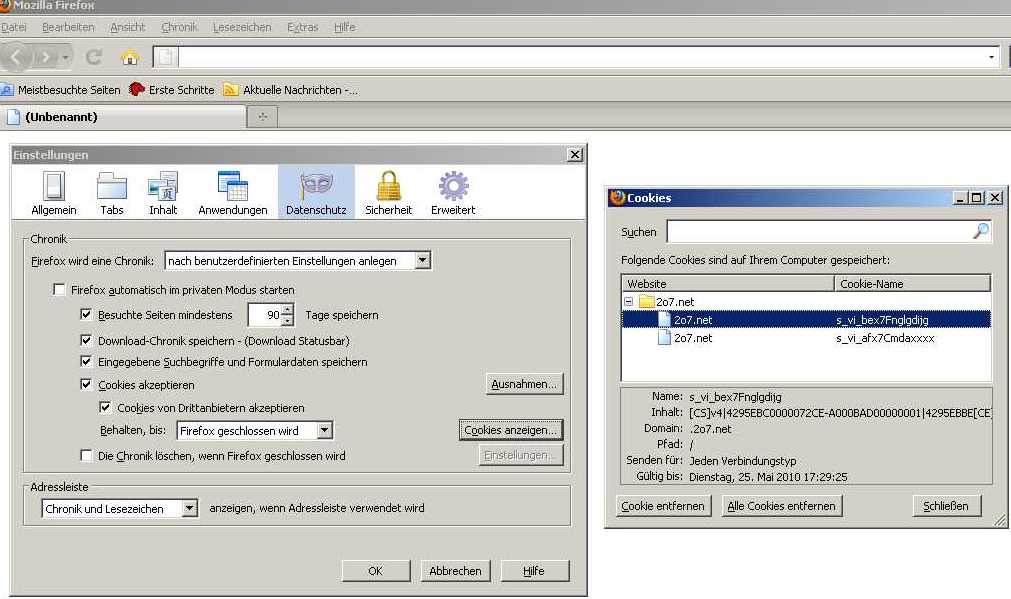1011x599 pixels.
Task: Toggle Eingegebene Suchbegriffe und Formulardaten speichern
Action: click(86, 361)
